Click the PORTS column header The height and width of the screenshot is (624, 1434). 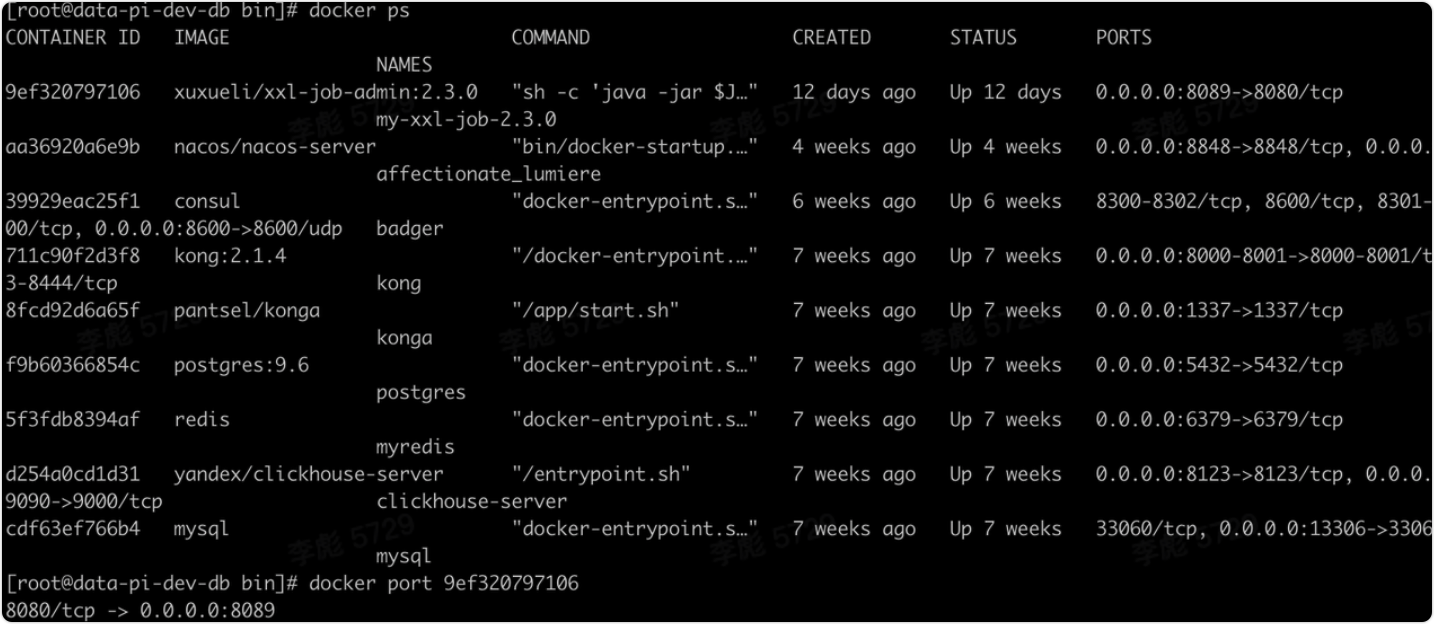tap(1123, 38)
